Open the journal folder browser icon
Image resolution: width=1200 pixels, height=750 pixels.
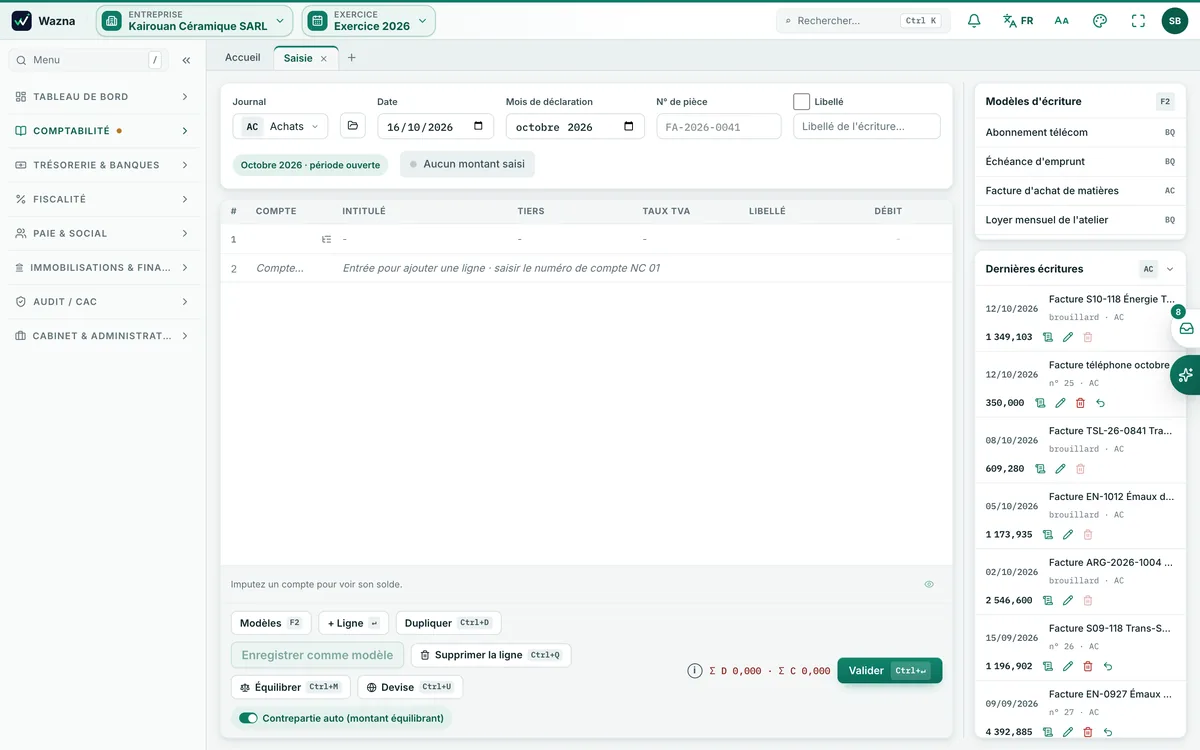tap(352, 126)
